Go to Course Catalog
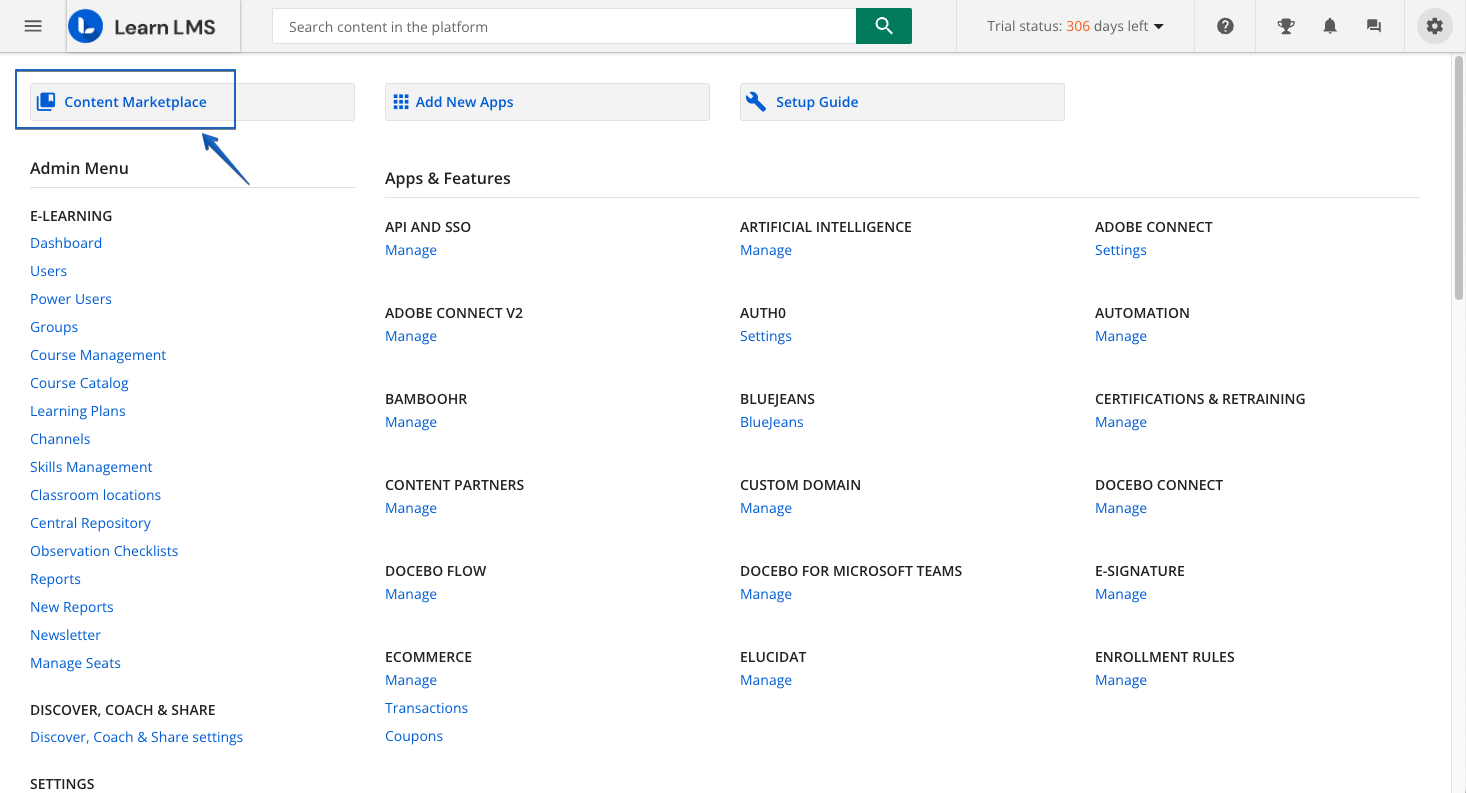1466x793 pixels. (79, 383)
